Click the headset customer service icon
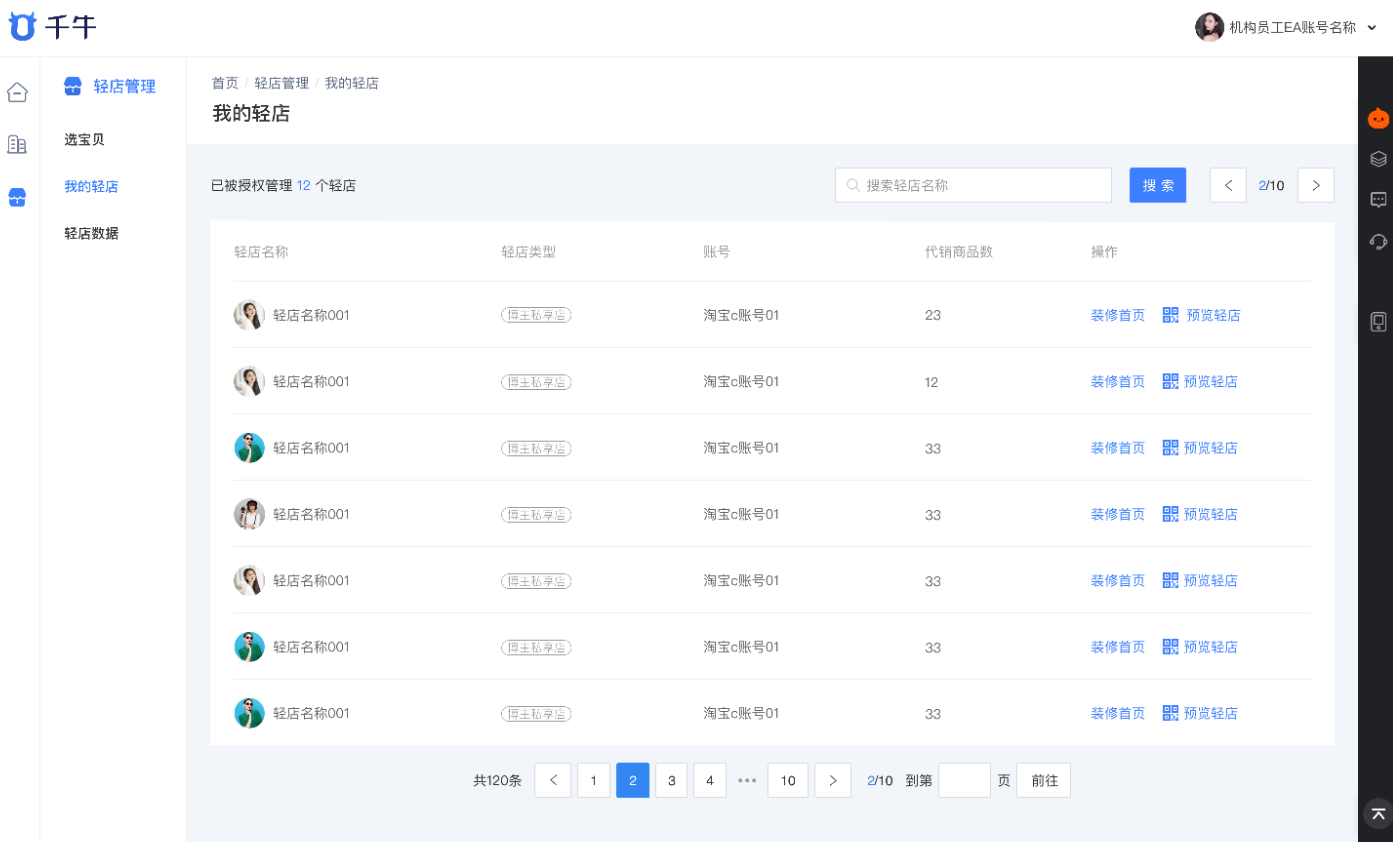 pos(1378,241)
